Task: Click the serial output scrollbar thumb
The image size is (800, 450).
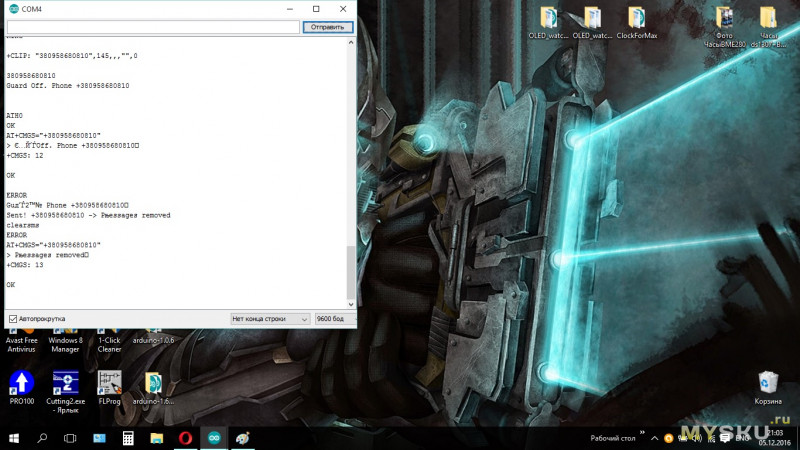Action: [351, 272]
